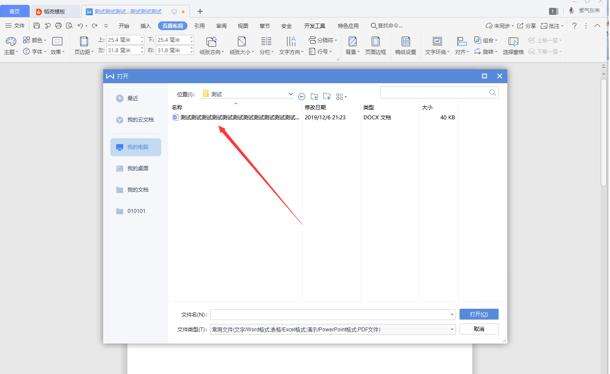Click the Columns (分栏) icon

pyautogui.click(x=266, y=41)
